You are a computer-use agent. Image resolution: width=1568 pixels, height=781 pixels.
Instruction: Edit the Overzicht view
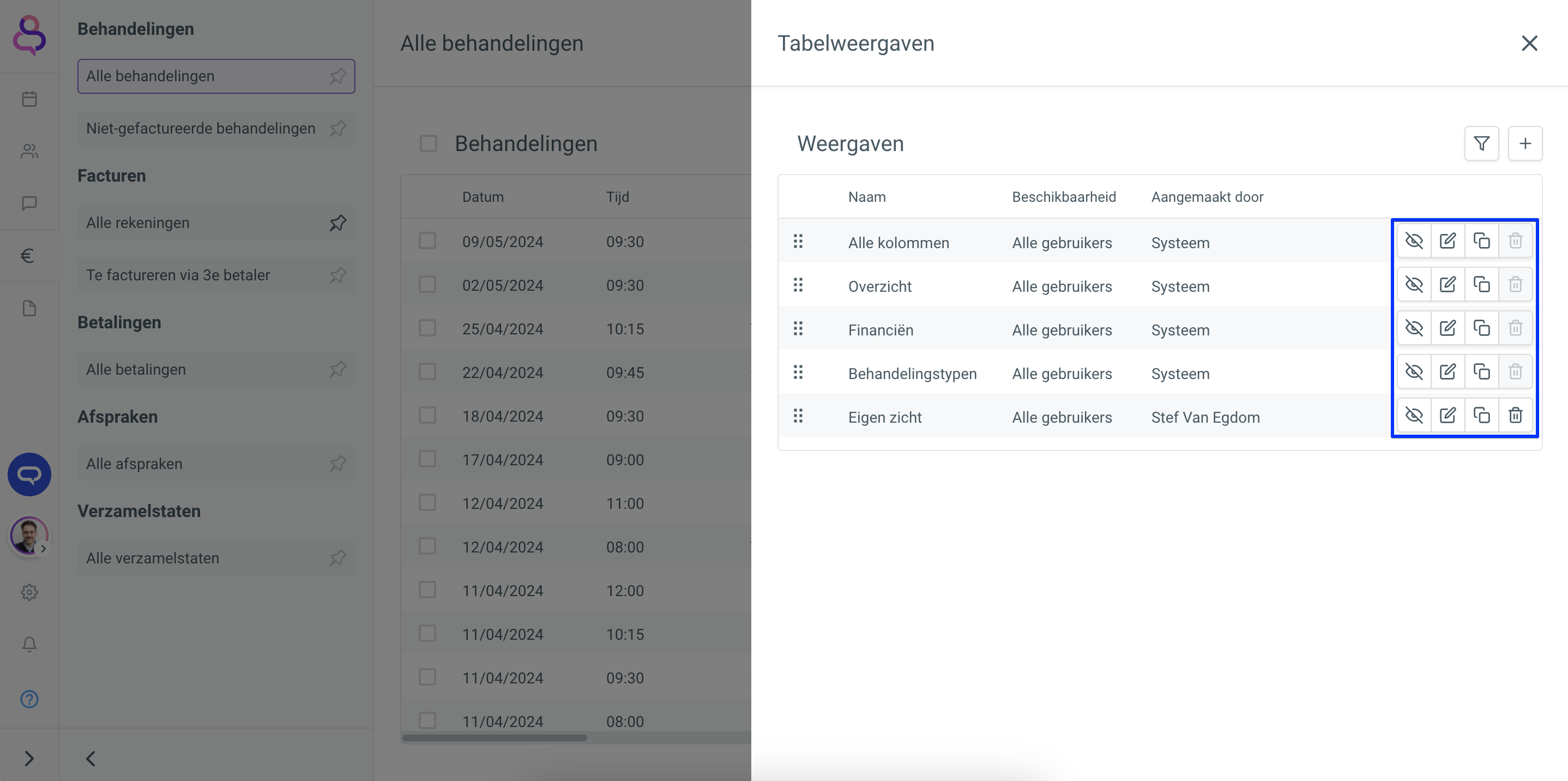coord(1448,285)
